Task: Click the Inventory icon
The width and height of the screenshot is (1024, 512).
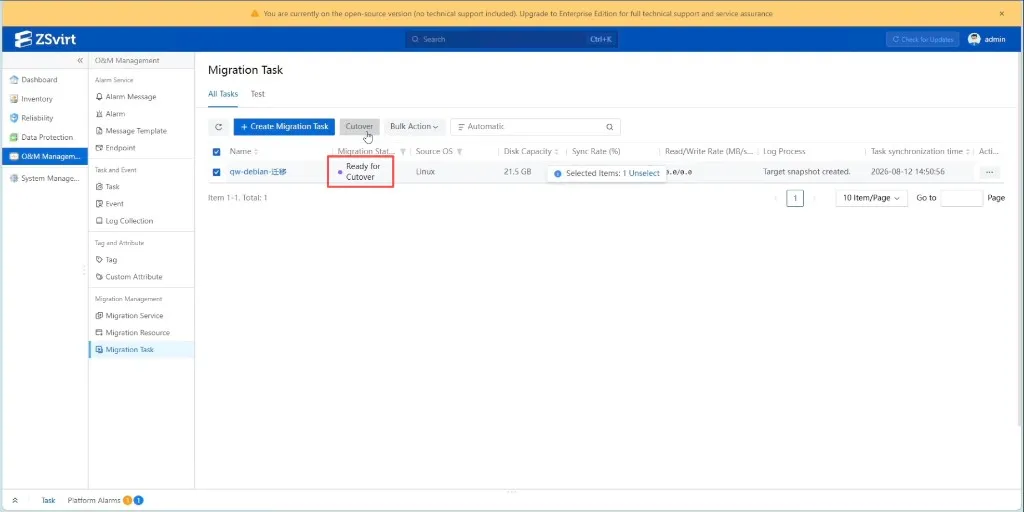Action: click(x=14, y=99)
